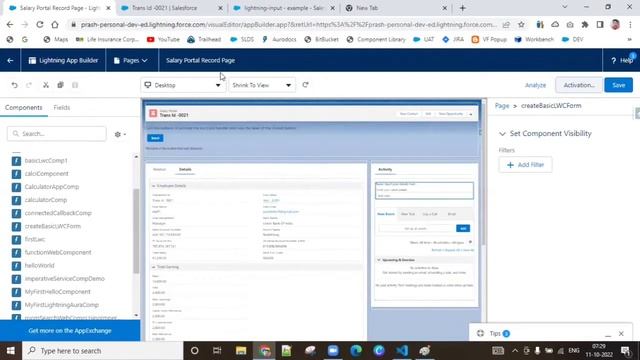Image resolution: width=640 pixels, height=360 pixels.
Task: Click the Page breadcrumb link
Action: tap(502, 106)
